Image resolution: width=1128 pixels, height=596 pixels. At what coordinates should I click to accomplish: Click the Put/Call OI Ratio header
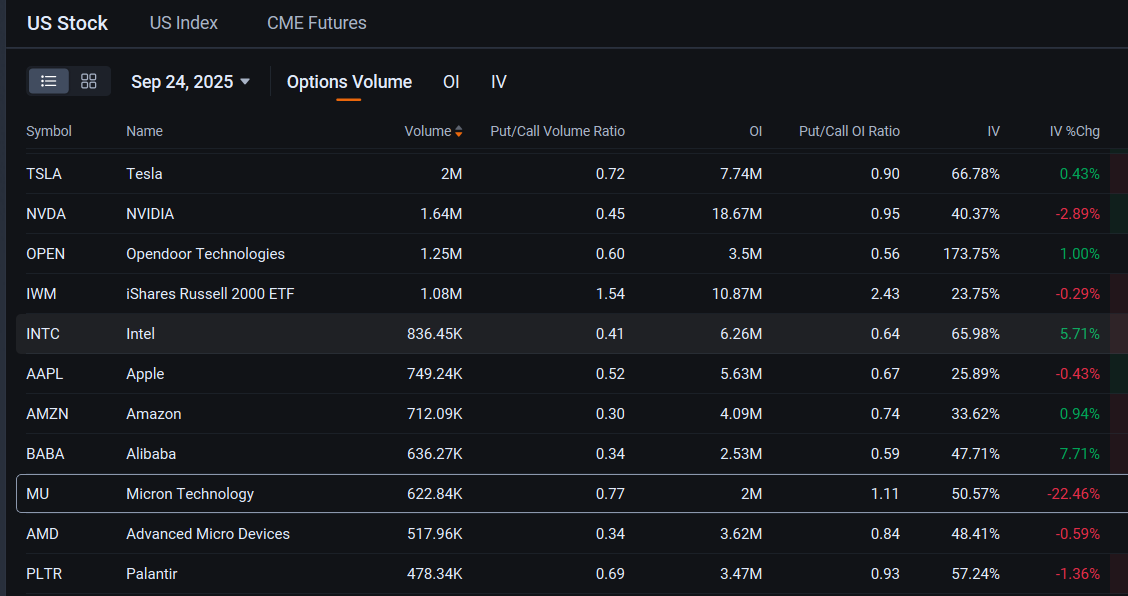tap(849, 131)
